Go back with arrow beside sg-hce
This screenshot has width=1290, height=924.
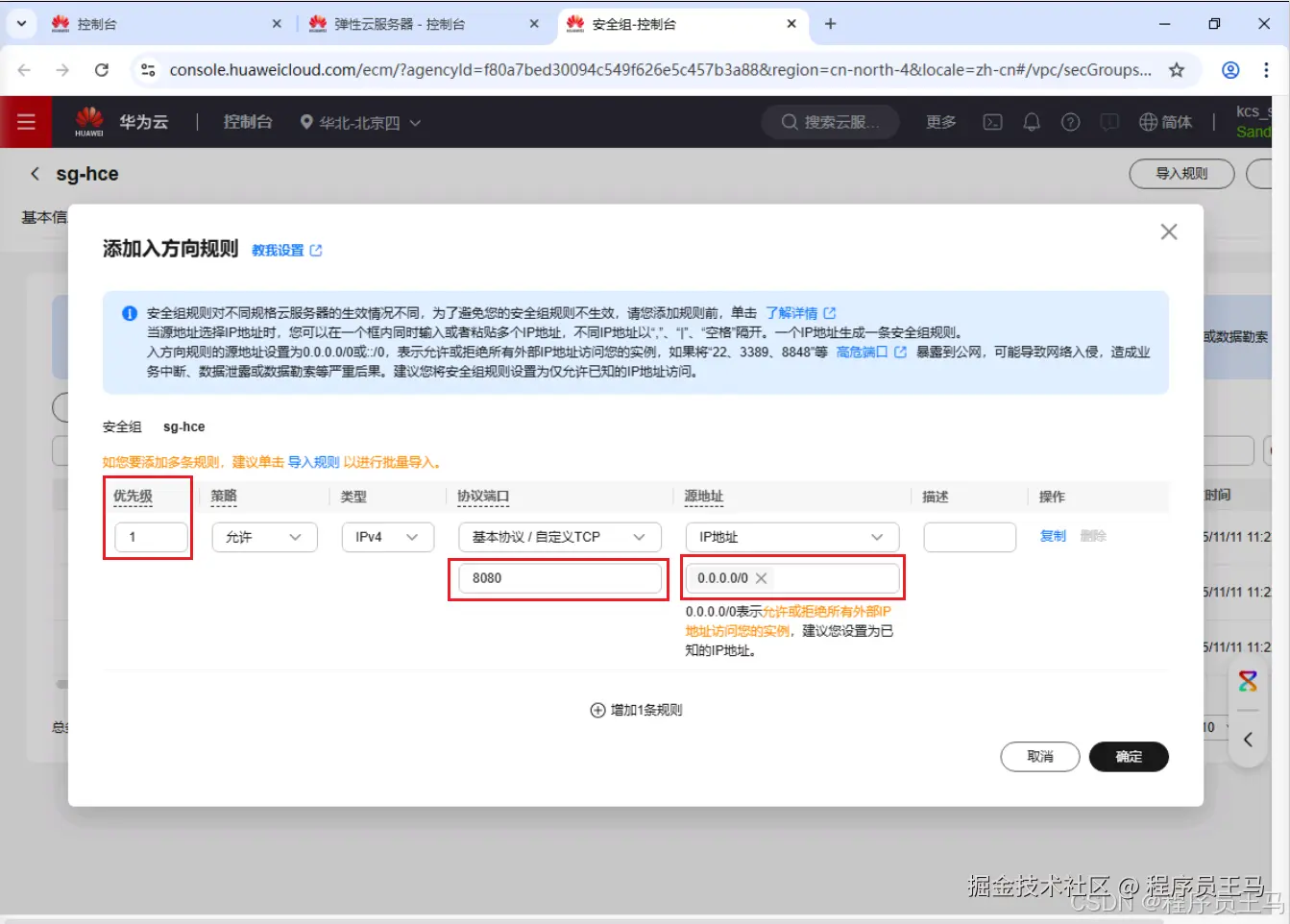[x=36, y=174]
